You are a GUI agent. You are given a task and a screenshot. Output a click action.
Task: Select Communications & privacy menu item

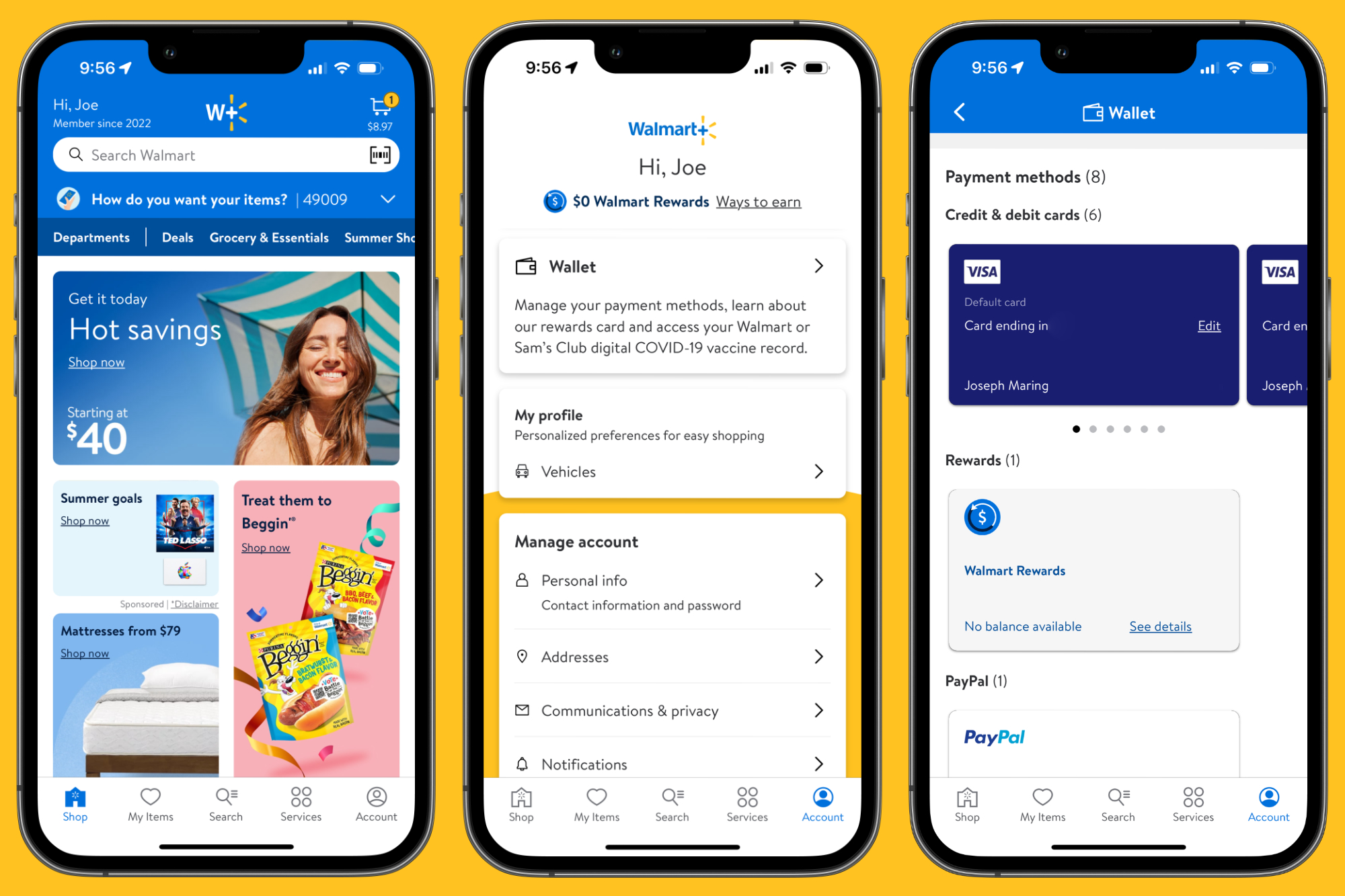click(x=672, y=710)
